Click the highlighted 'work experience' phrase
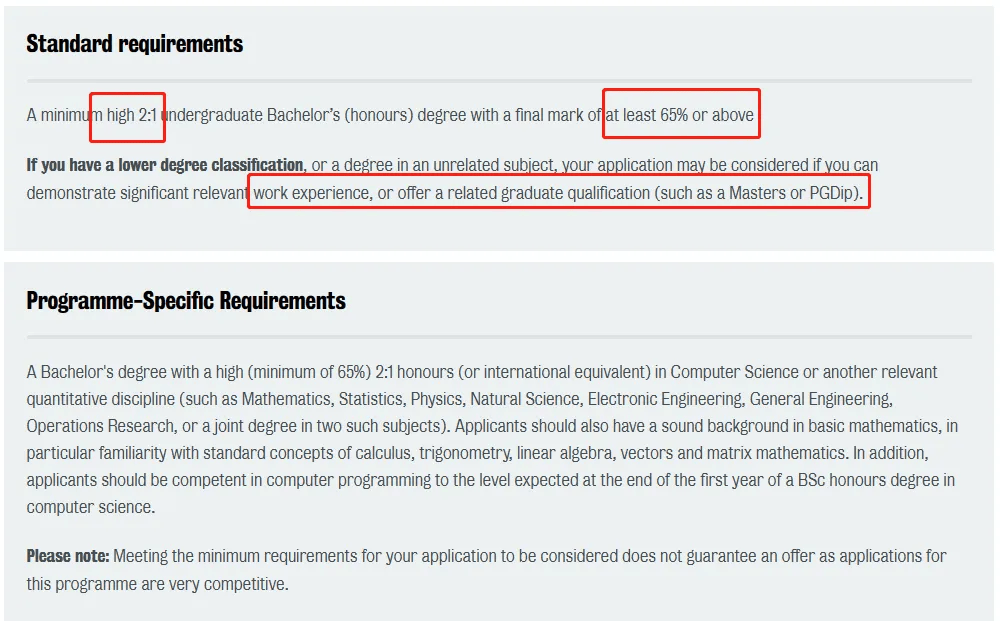This screenshot has width=1000, height=621. click(312, 193)
